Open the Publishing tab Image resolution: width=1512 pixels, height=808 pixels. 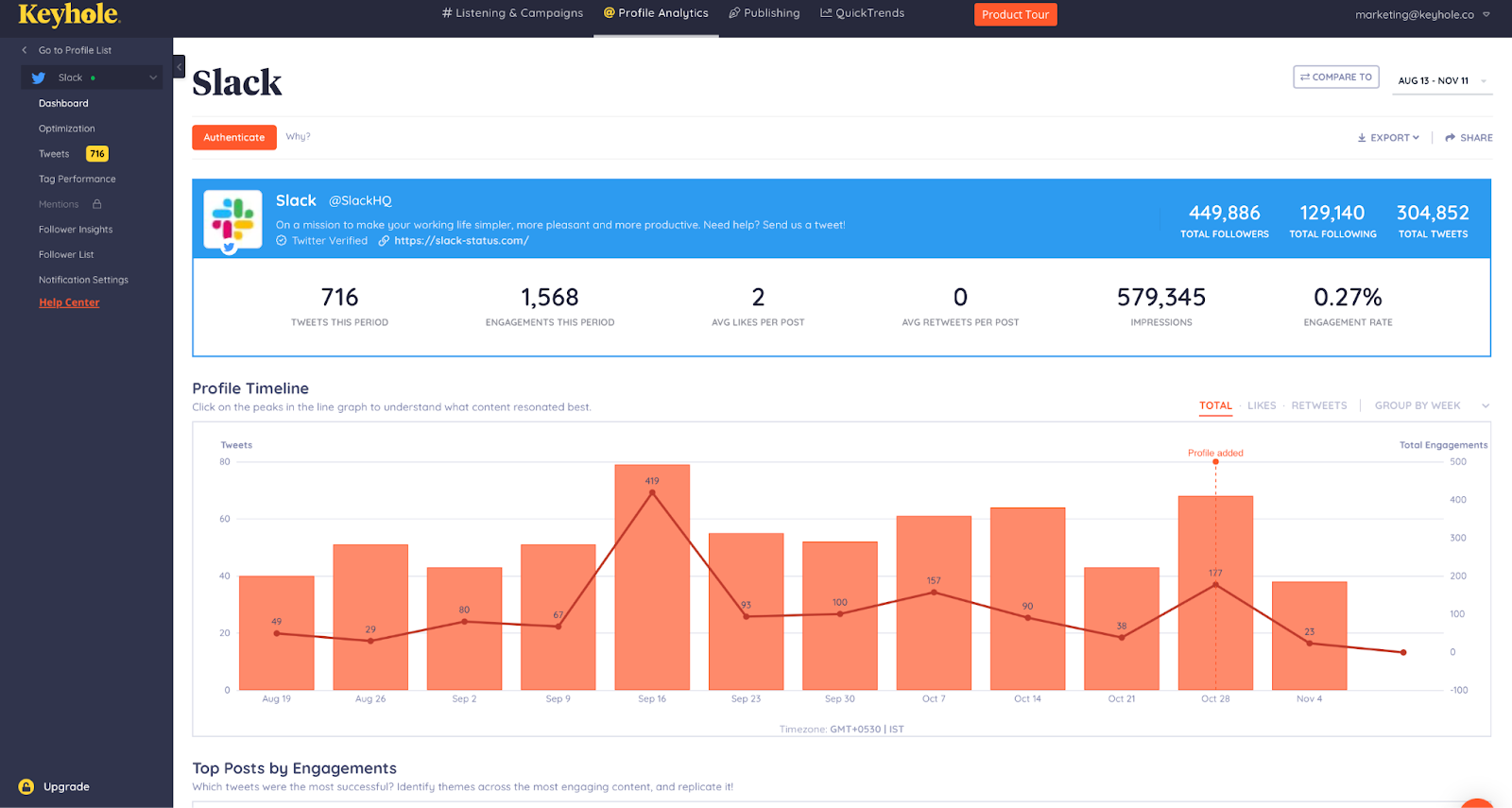coord(764,13)
